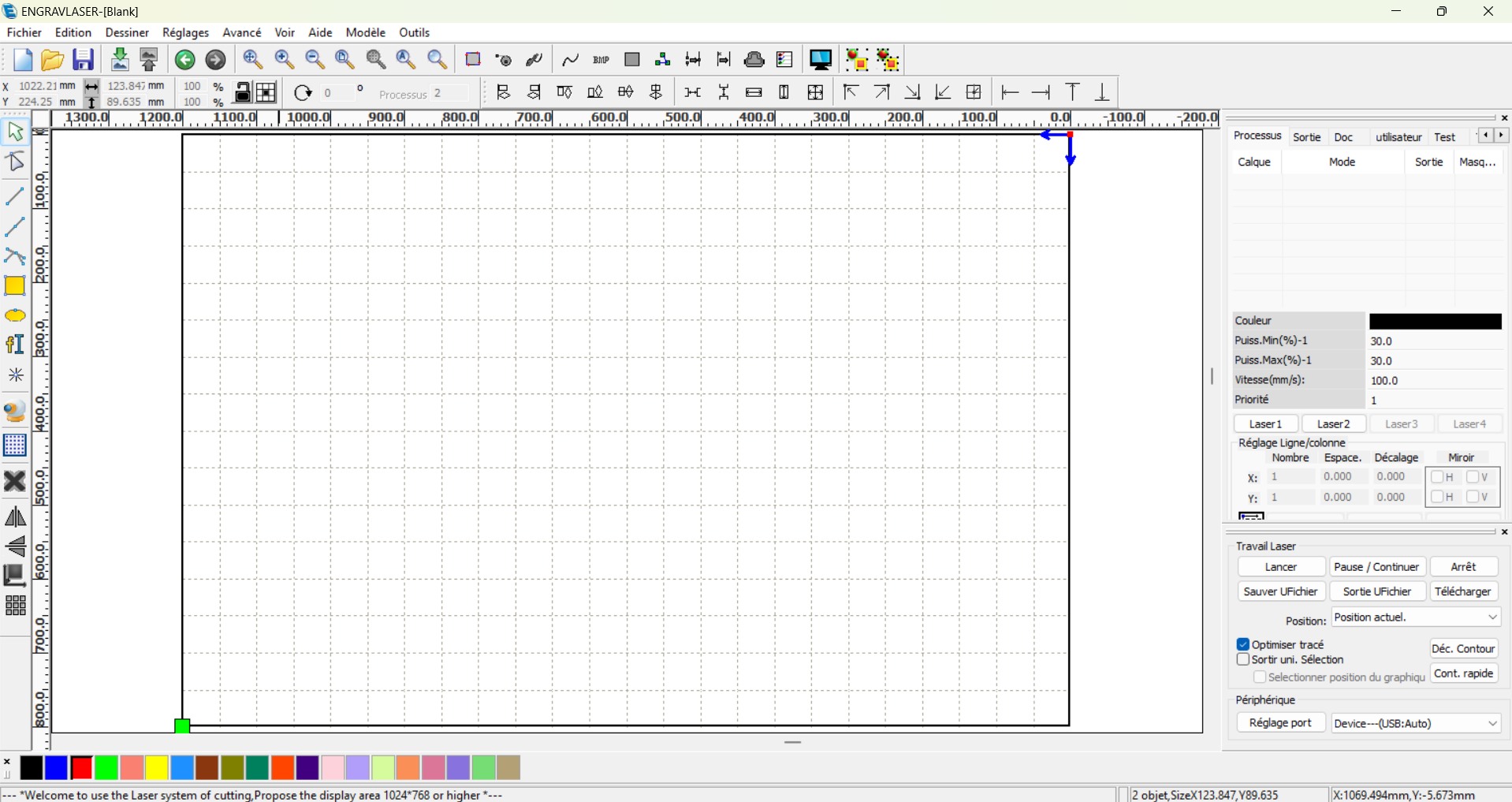Click the rotation angle input field
Image resolution: width=1512 pixels, height=802 pixels.
[x=337, y=93]
